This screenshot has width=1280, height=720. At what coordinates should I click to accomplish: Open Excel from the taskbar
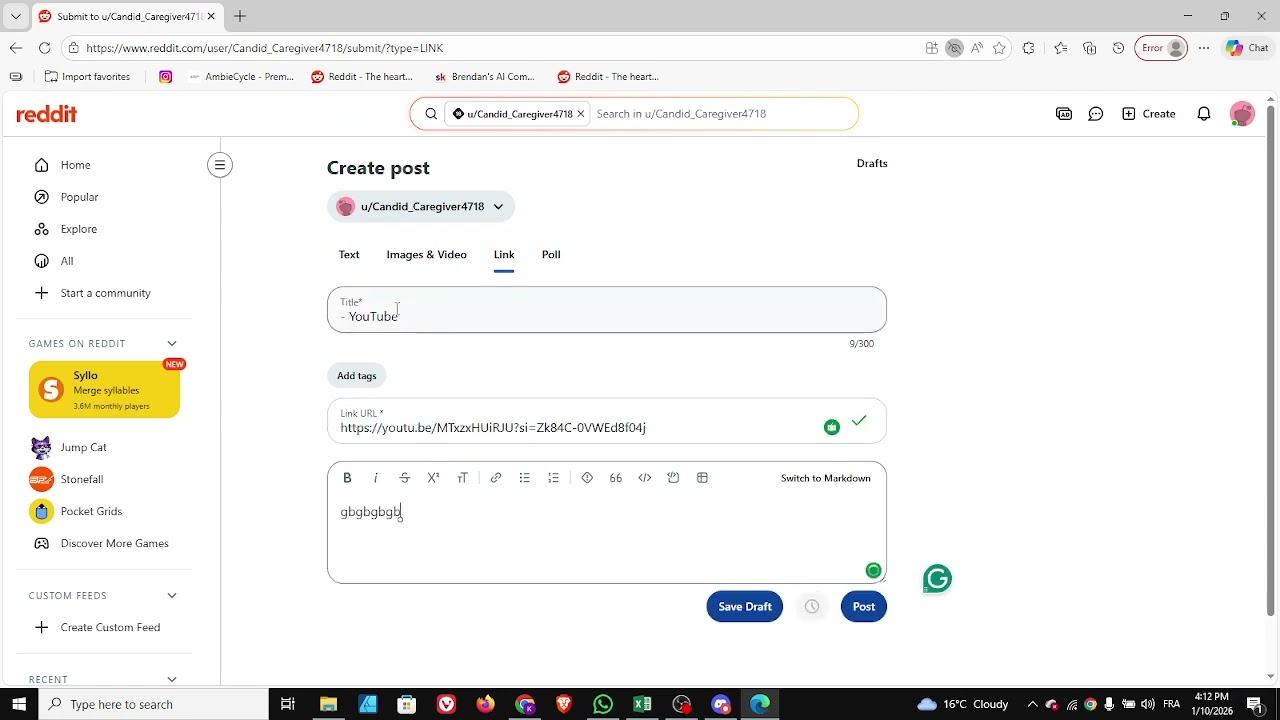642,704
